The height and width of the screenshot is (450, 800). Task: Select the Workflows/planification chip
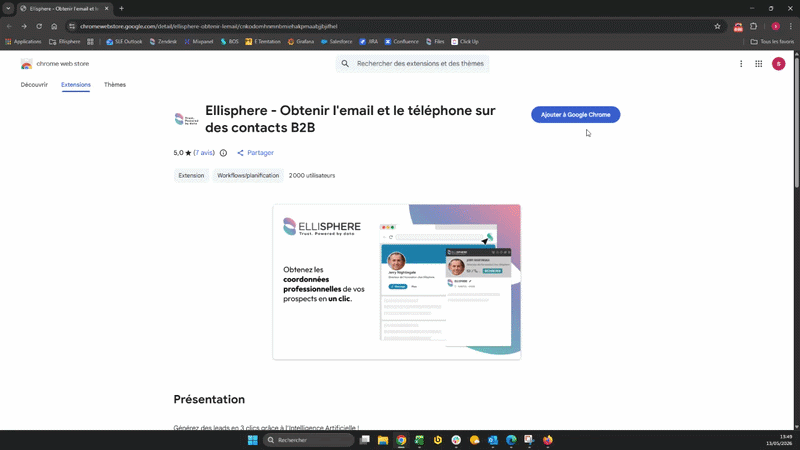point(248,176)
